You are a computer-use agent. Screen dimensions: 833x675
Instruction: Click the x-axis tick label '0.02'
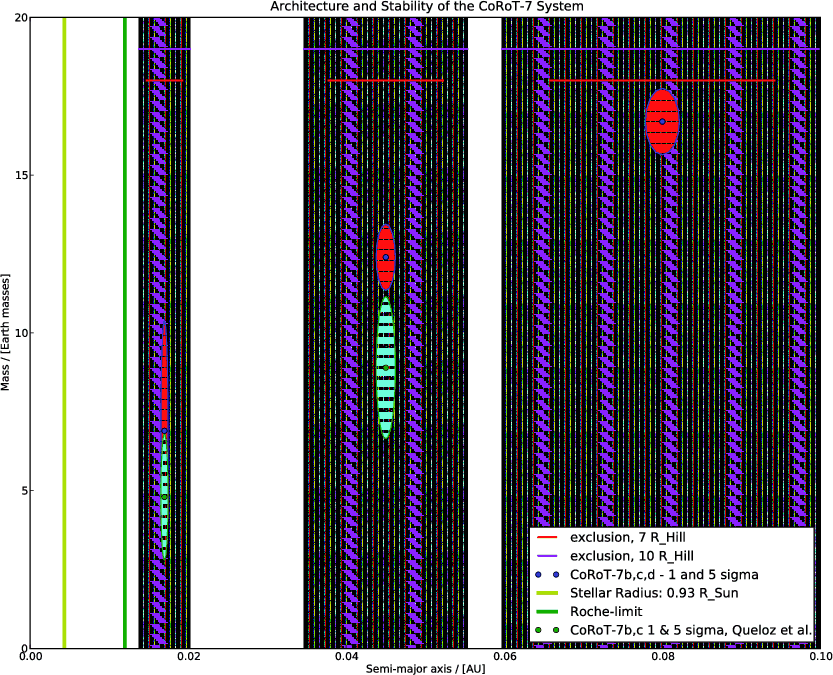tap(188, 657)
